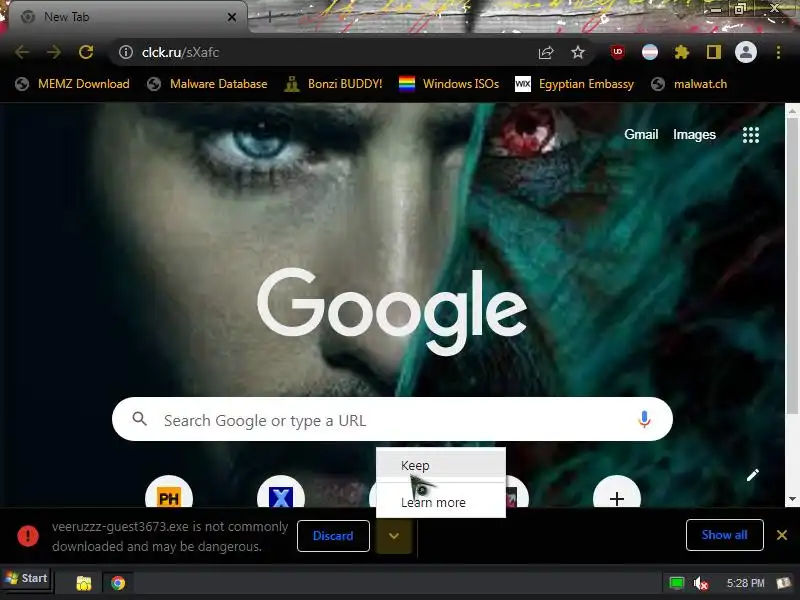Open the Windows Start menu
Image resolution: width=800 pixels, height=600 pixels.
pyautogui.click(x=27, y=579)
